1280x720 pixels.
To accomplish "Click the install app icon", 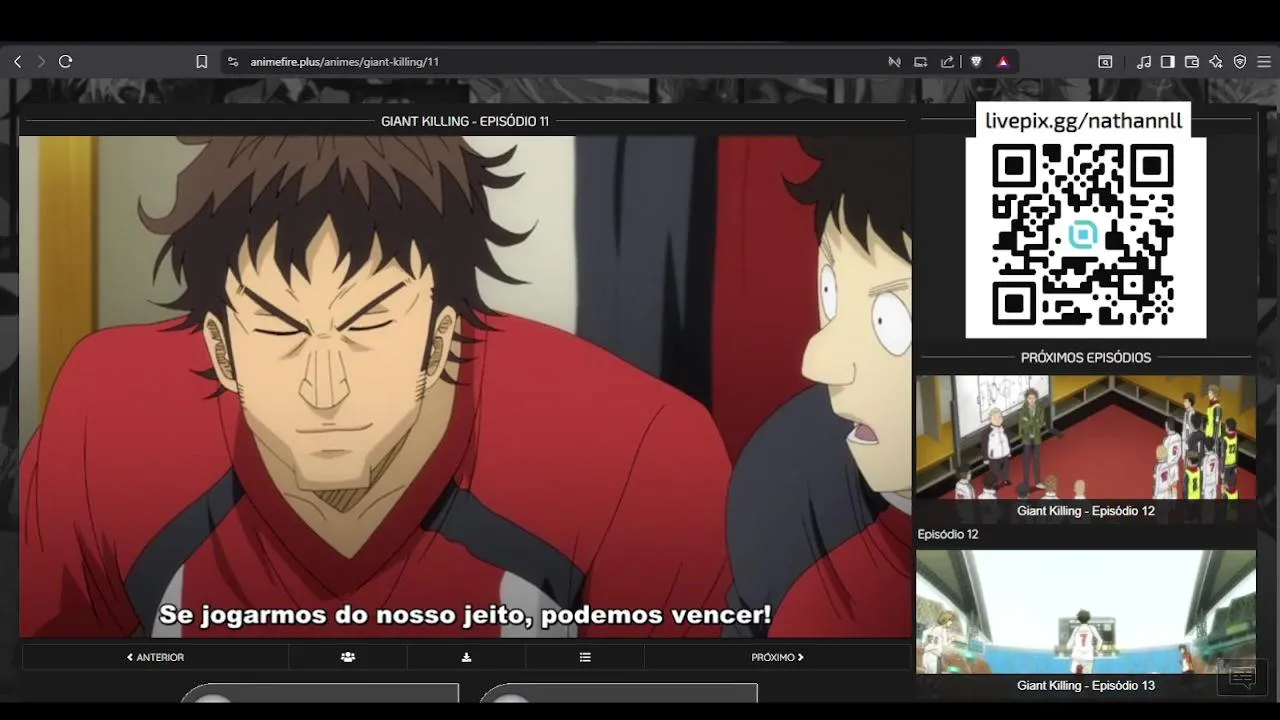I will tap(921, 62).
